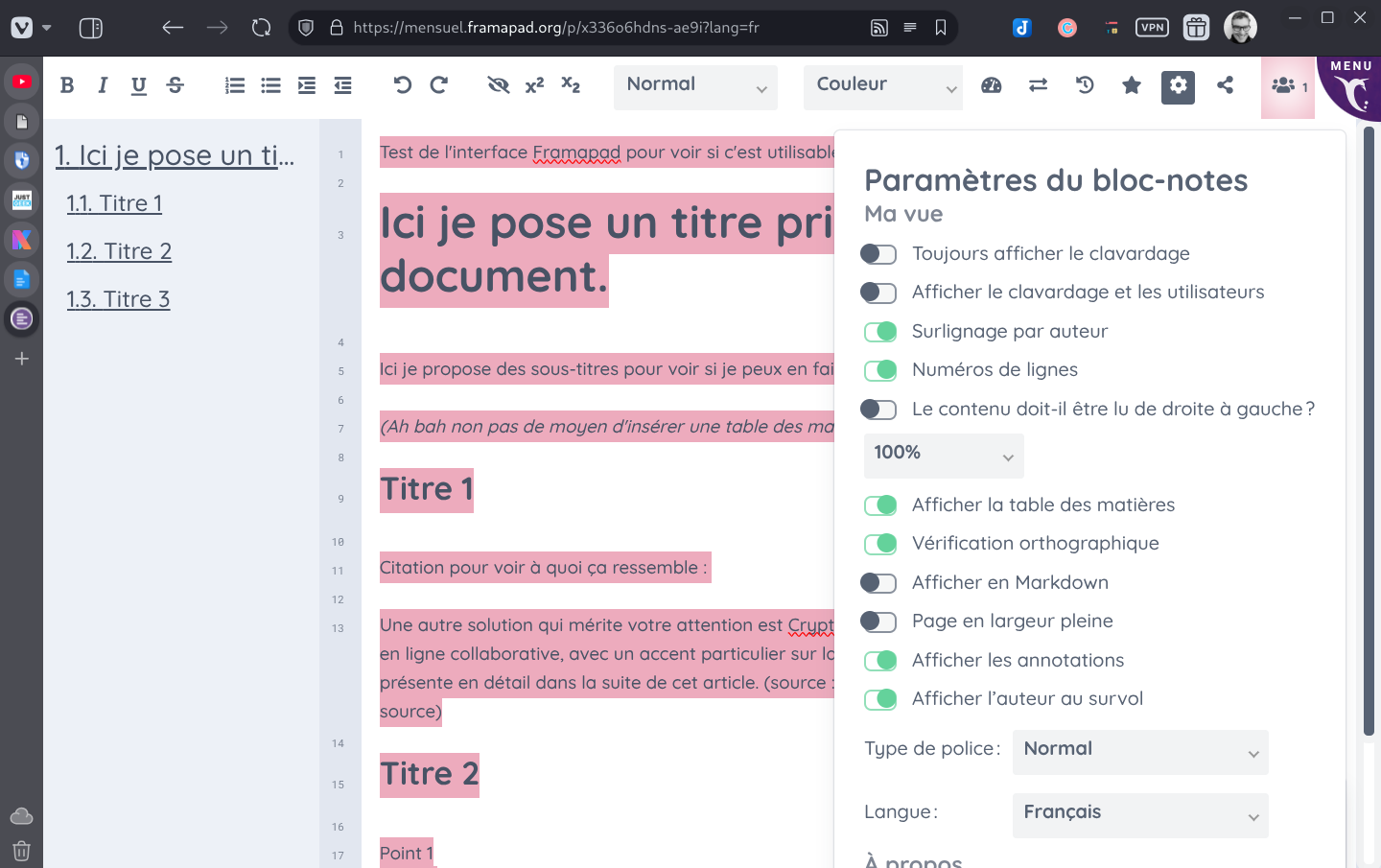This screenshot has height=868, width=1381.
Task: Expand the Couleur dropdown
Action: tap(882, 87)
